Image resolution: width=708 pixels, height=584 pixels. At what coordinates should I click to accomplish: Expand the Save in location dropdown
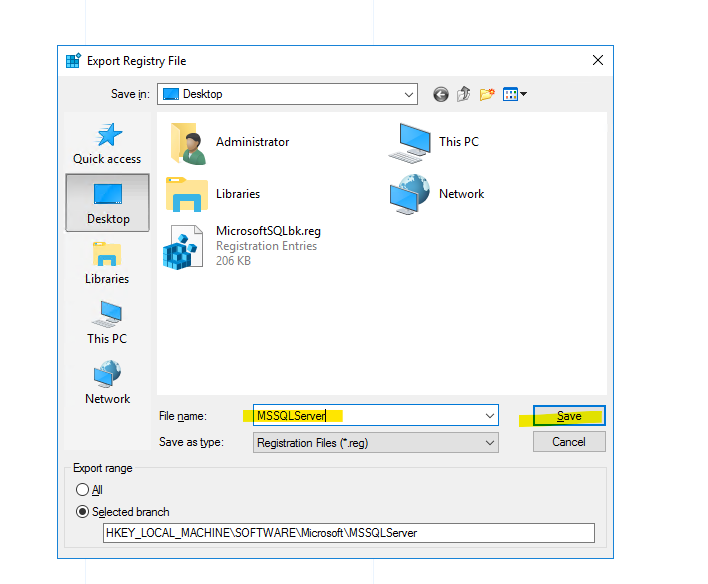[x=409, y=94]
